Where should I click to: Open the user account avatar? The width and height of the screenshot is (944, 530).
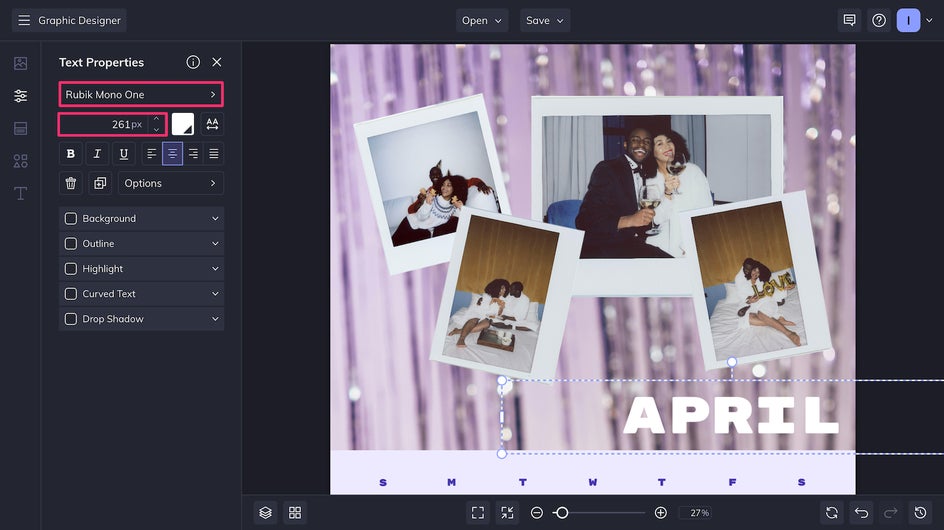[x=908, y=20]
